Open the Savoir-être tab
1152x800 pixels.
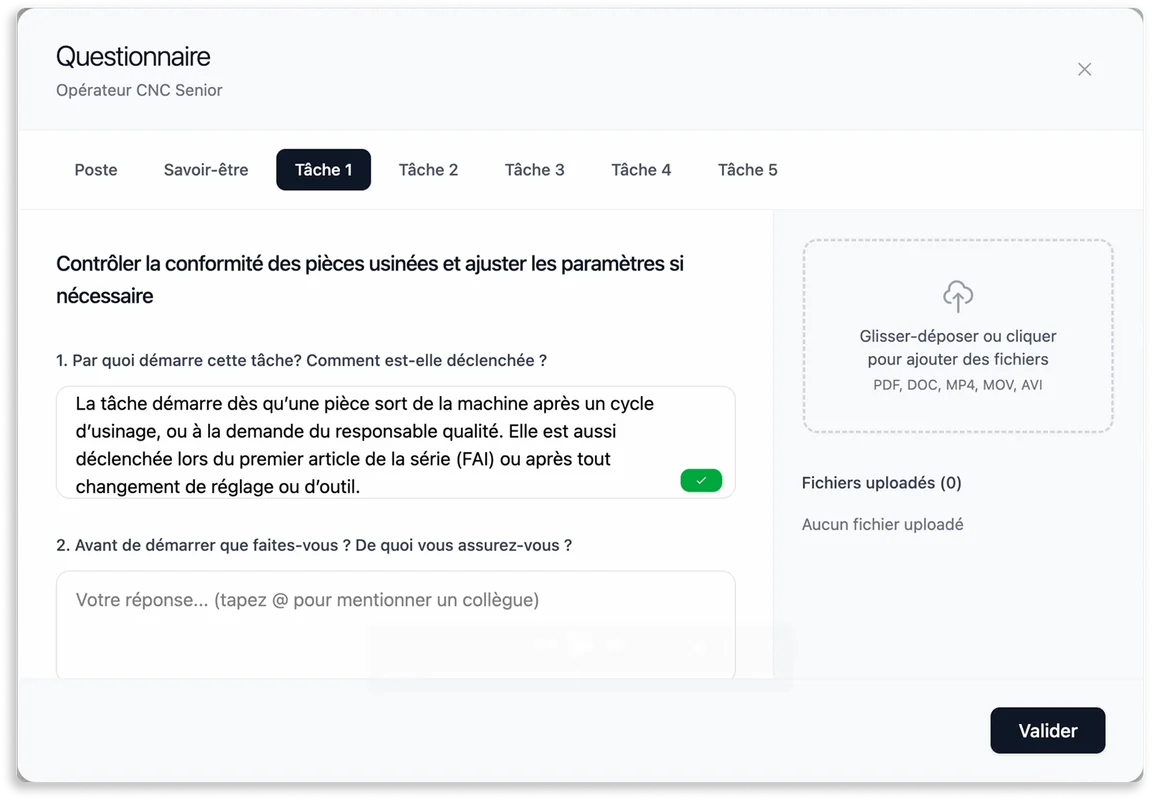[x=206, y=170]
